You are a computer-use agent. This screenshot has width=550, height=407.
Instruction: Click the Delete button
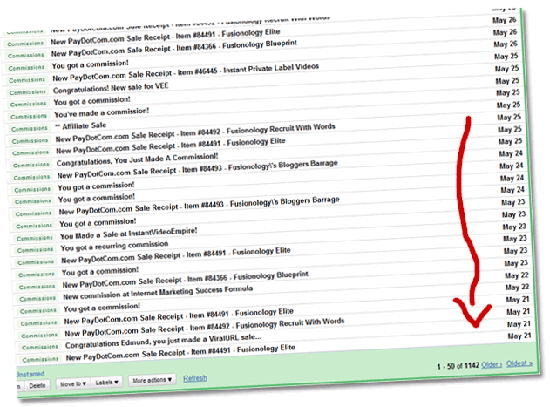[x=37, y=385]
